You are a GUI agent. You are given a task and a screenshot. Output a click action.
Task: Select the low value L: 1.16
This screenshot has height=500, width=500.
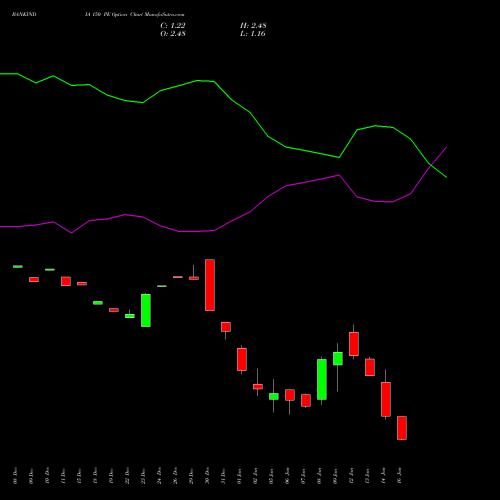[x=253, y=34]
